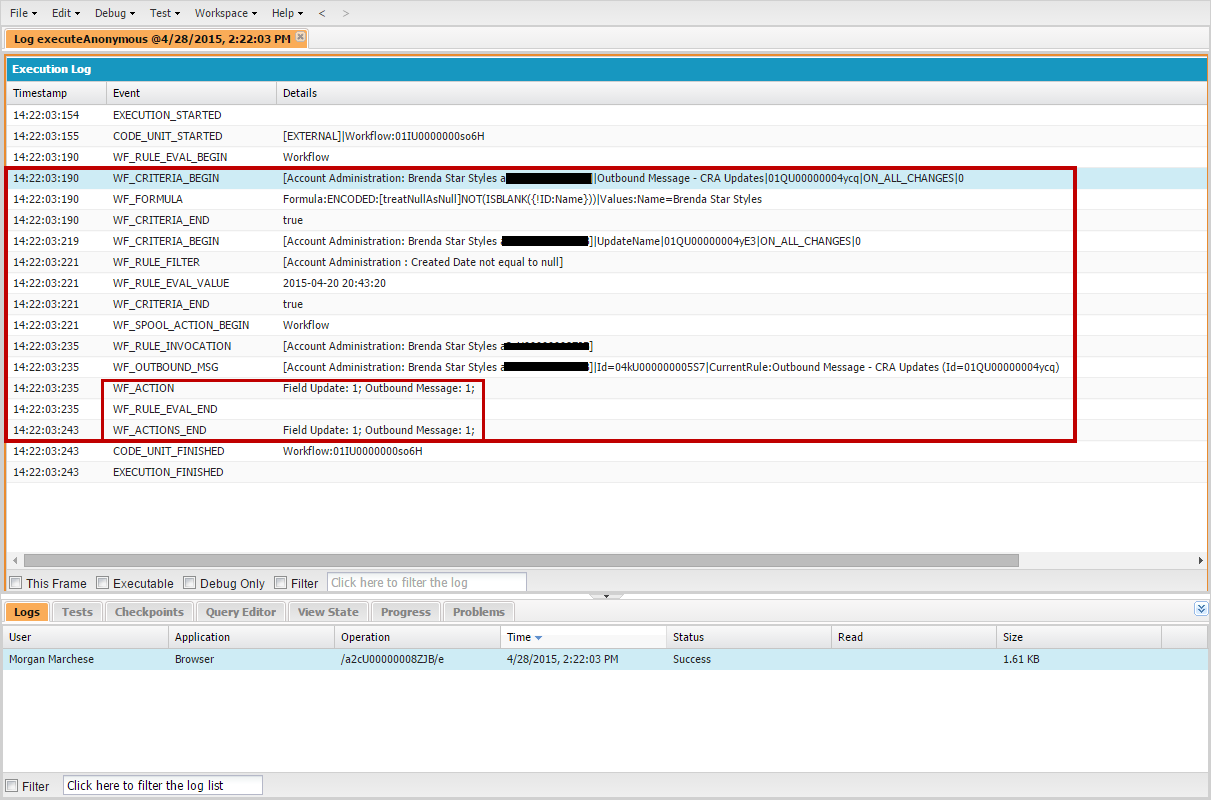Collapse the bottom panel with double-chevron icon

pos(1201,609)
